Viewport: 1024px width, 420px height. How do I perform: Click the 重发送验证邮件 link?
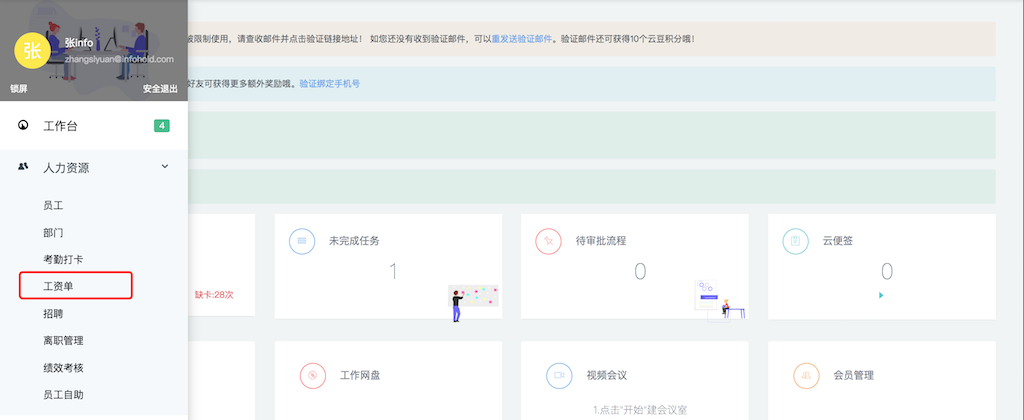(x=522, y=39)
